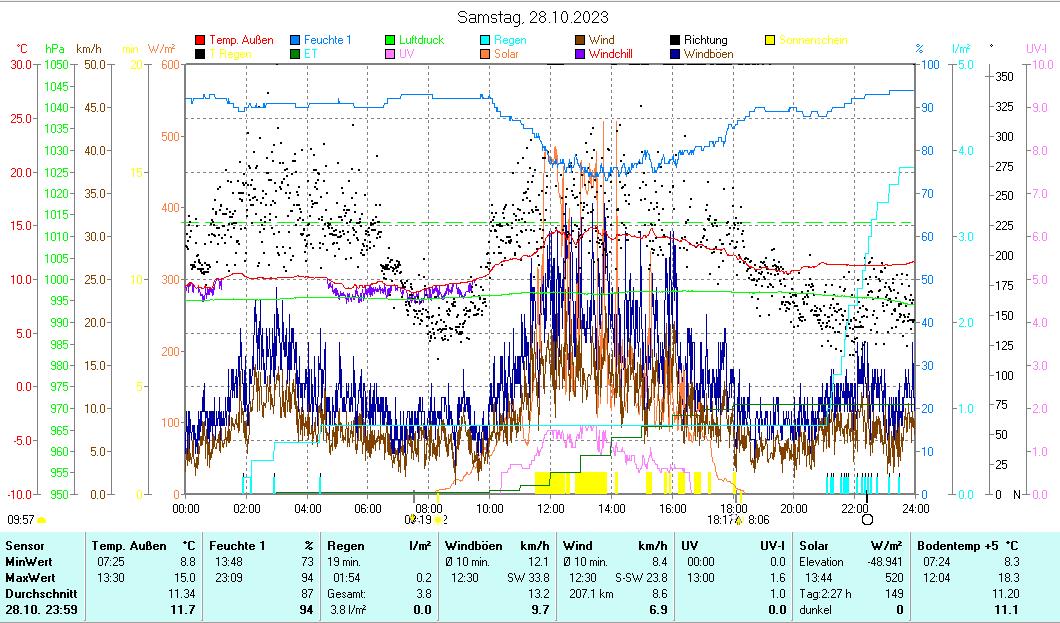Select the cyan Regen legend marker
The width and height of the screenshot is (1060, 623).
click(x=486, y=41)
